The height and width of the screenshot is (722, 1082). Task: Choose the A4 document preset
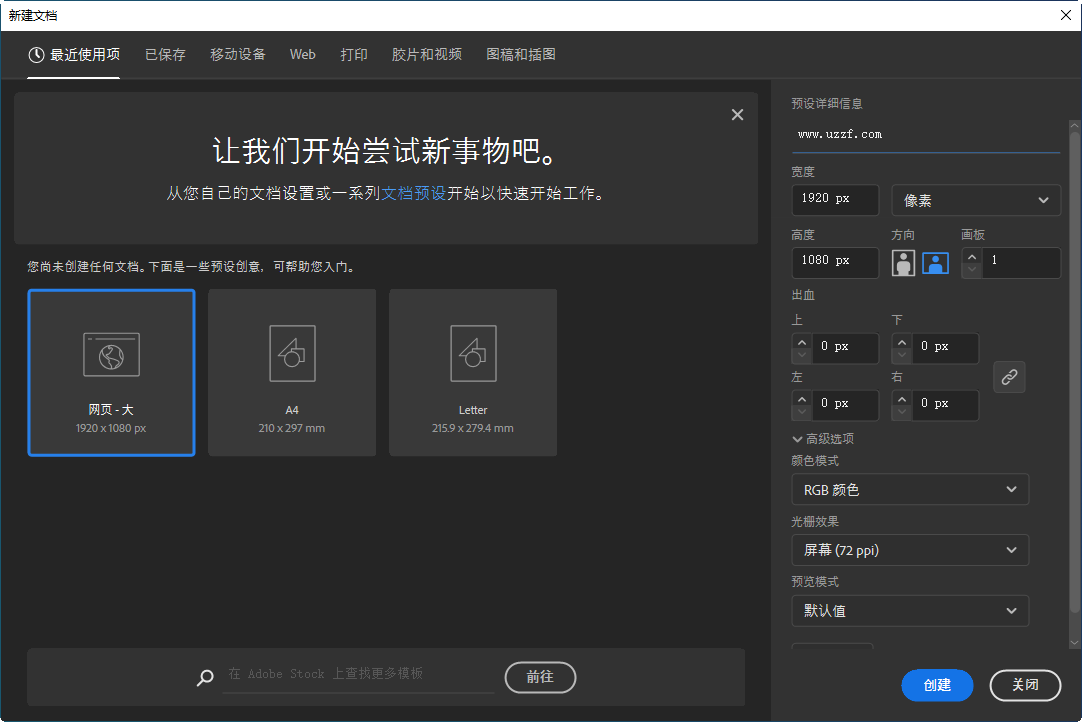coord(291,372)
